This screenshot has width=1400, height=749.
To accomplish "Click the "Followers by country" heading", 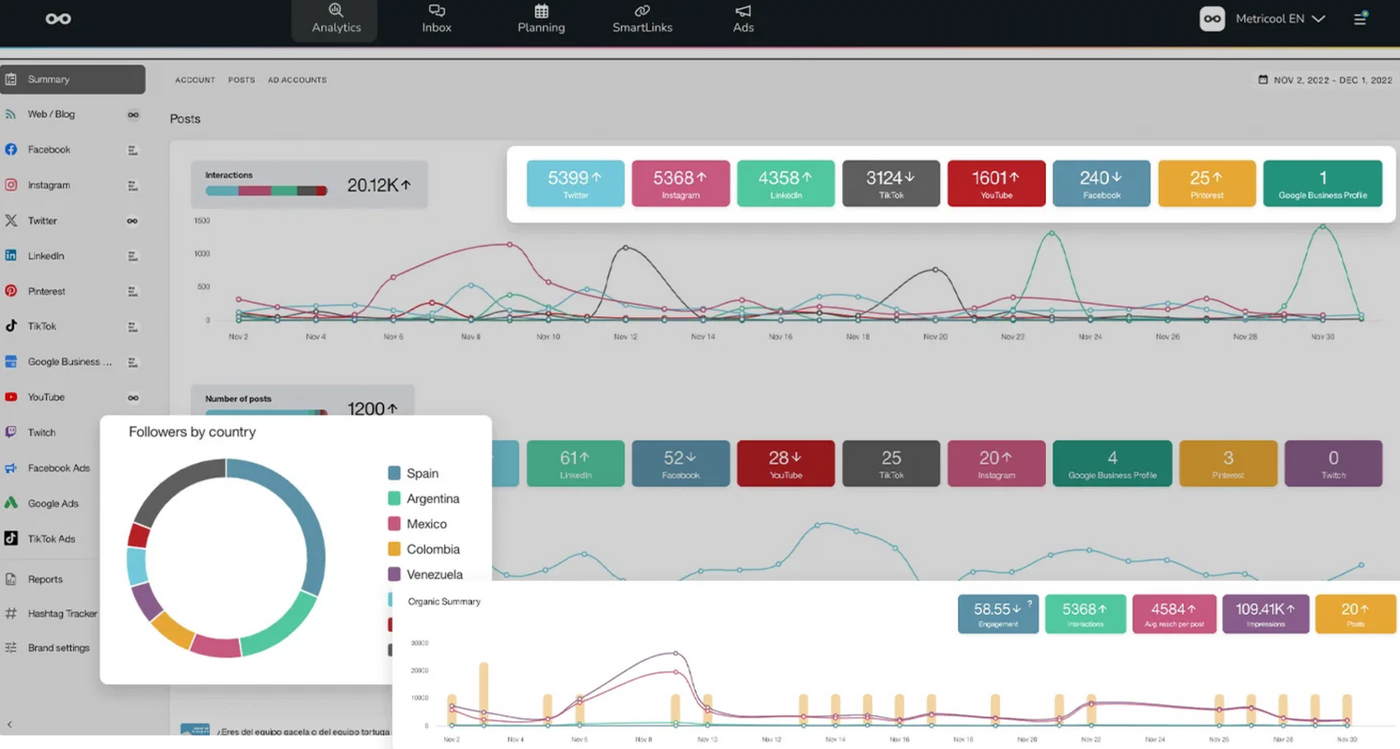I will [x=192, y=432].
